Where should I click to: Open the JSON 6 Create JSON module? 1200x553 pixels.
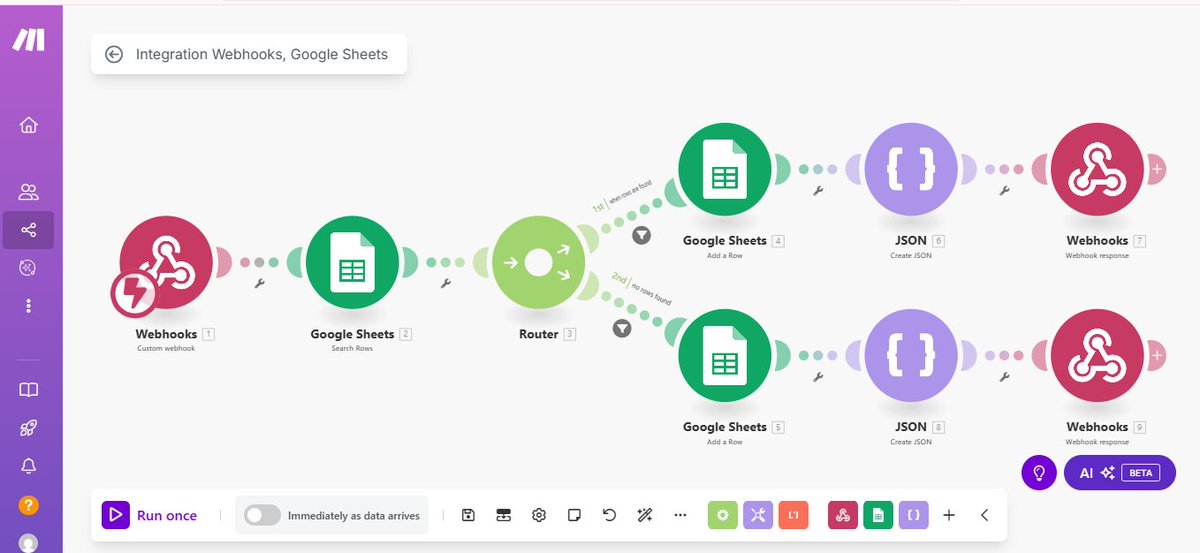point(911,170)
